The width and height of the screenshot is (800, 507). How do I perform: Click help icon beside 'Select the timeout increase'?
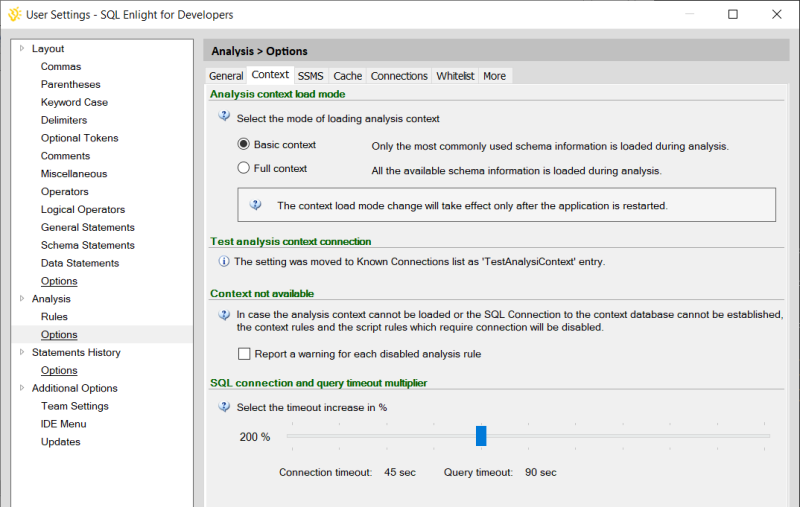click(x=224, y=407)
